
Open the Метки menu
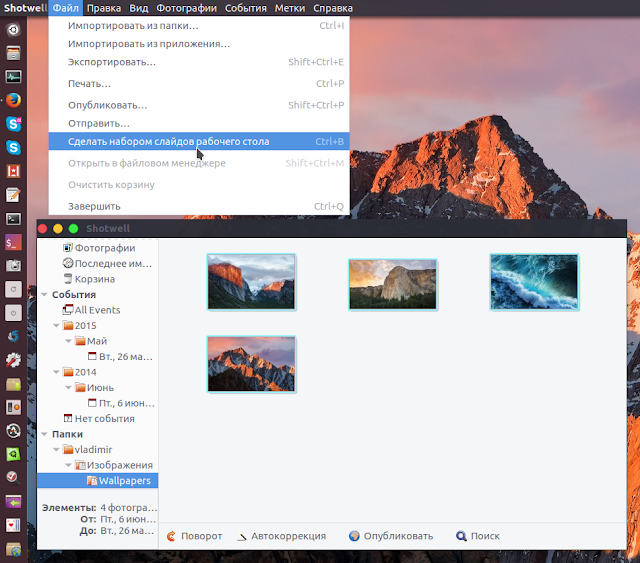pyautogui.click(x=289, y=8)
